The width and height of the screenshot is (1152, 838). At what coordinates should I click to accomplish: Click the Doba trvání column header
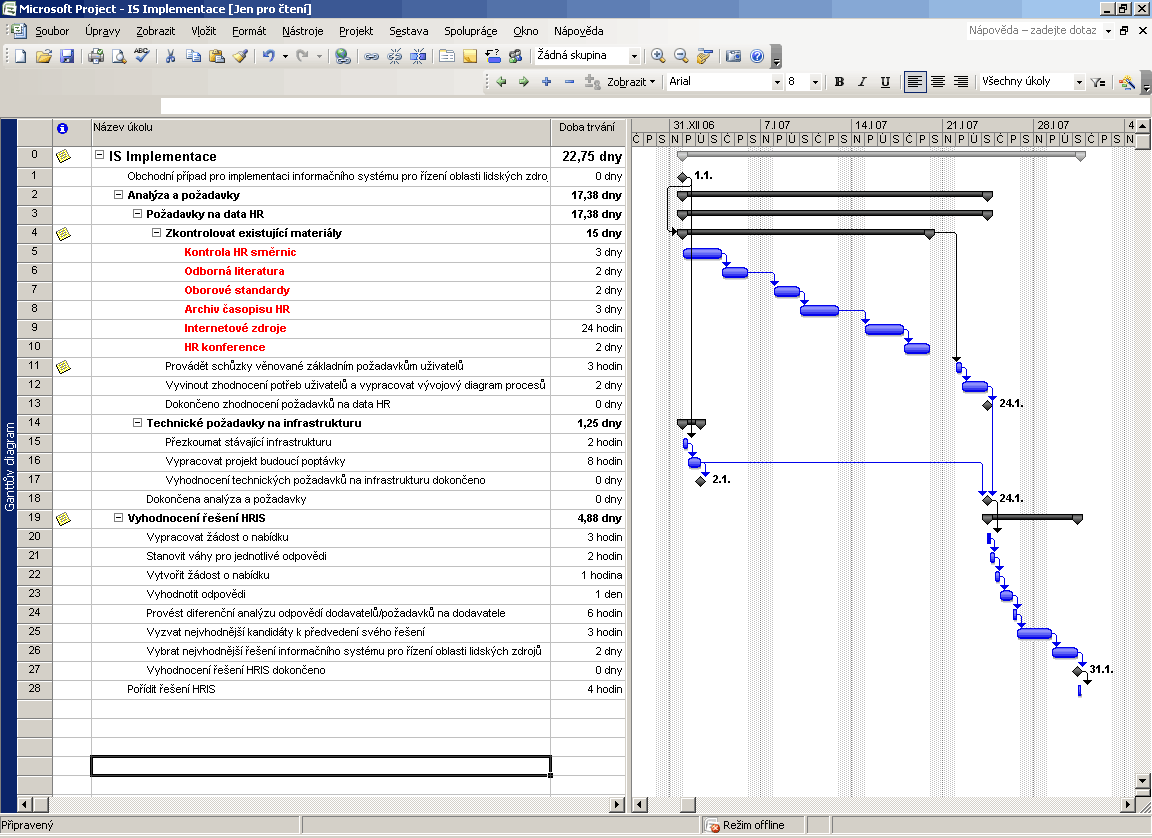(588, 132)
